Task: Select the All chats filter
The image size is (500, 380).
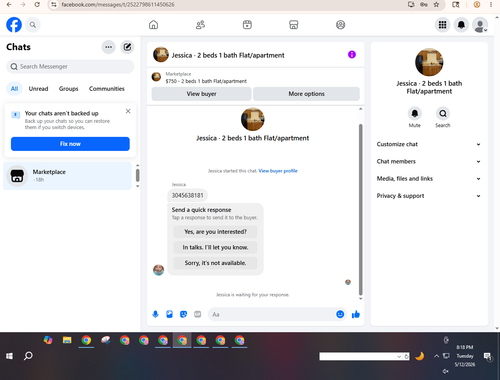Action: 14,89
